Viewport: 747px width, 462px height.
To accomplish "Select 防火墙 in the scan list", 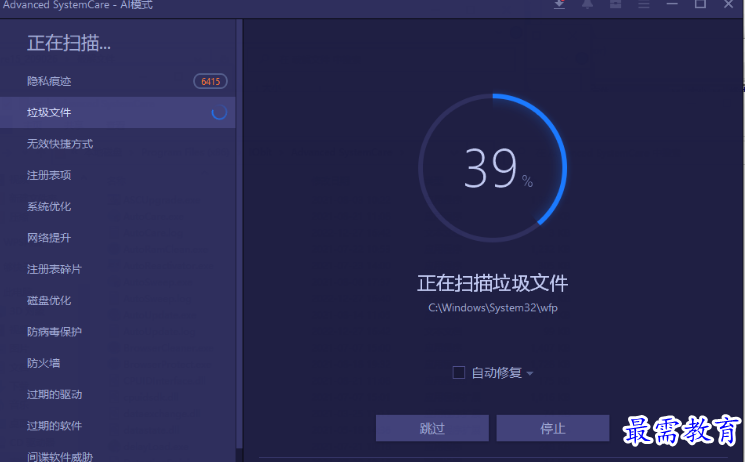I will coord(118,363).
